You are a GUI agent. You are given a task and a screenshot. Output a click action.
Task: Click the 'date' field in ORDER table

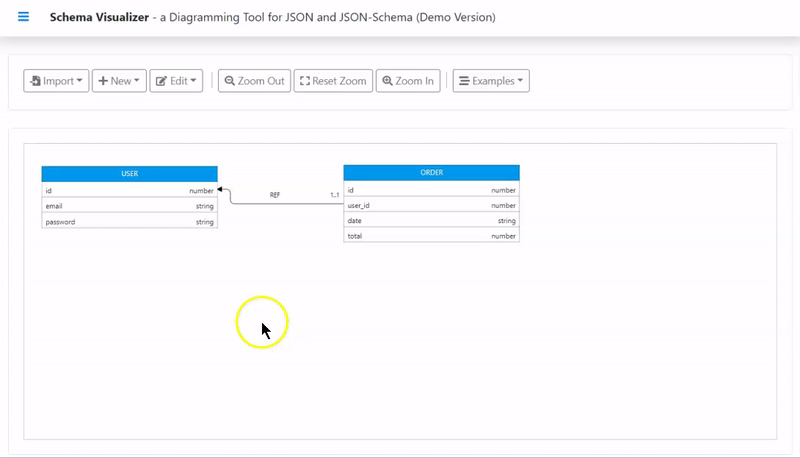(432, 221)
